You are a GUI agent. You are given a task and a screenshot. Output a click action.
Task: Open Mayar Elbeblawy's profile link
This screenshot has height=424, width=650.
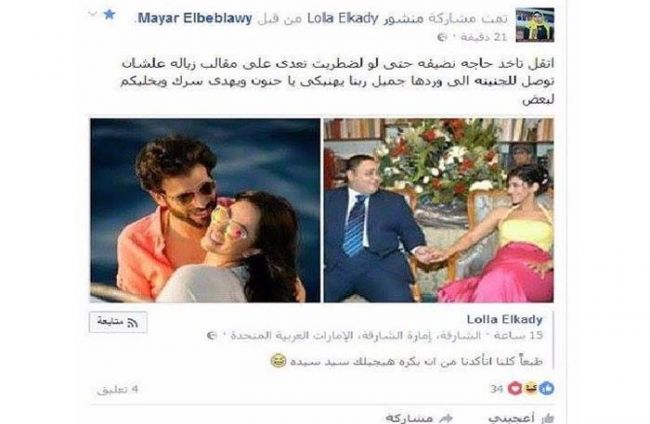[x=195, y=19]
